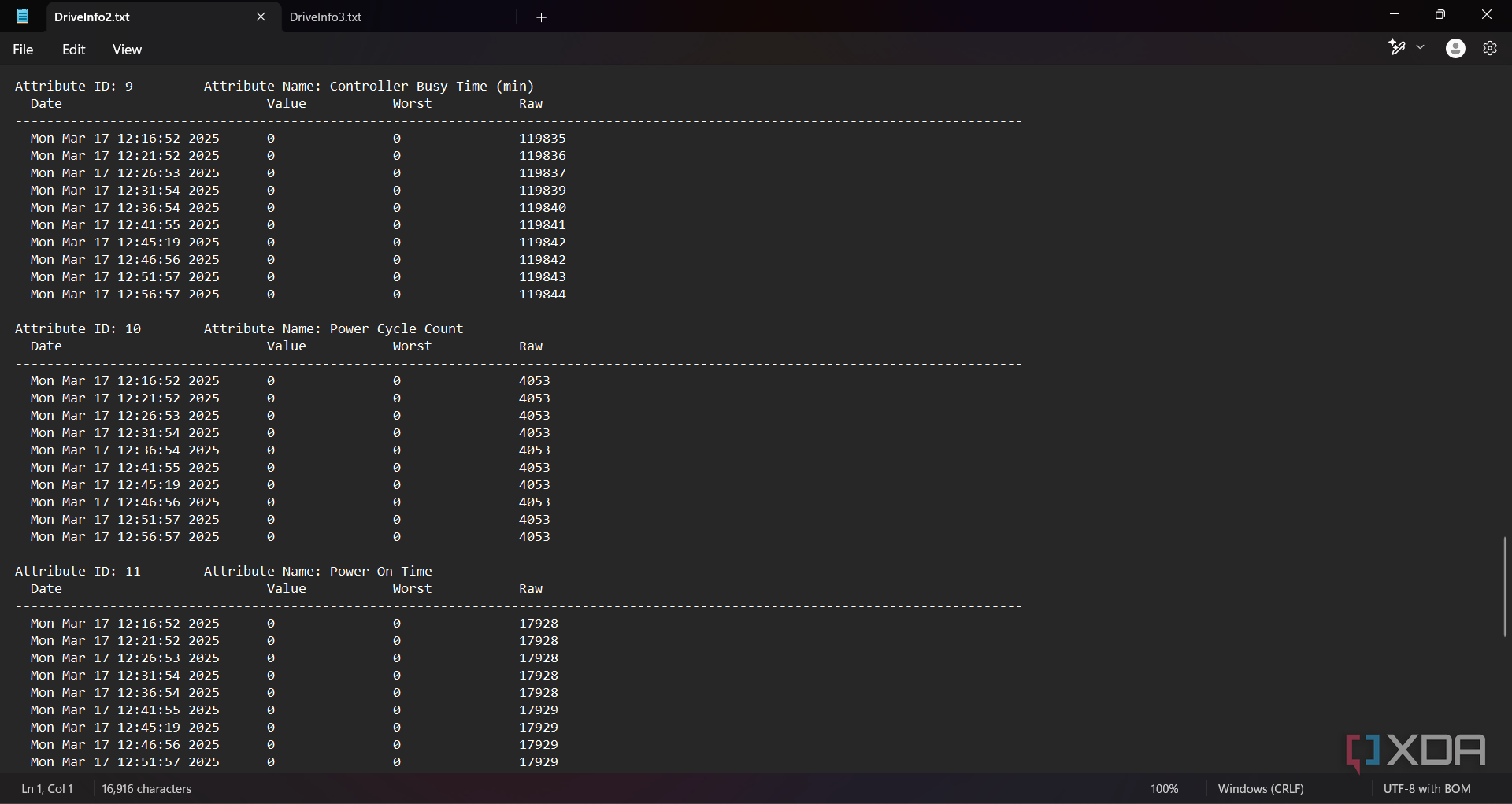Open the File menu
The width and height of the screenshot is (1512, 804).
click(23, 50)
